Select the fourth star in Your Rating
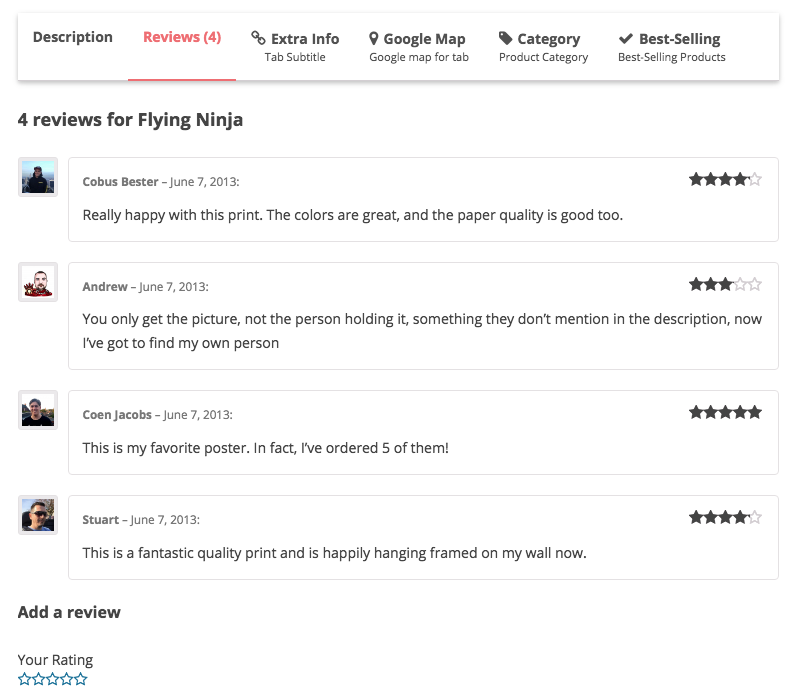The height and width of the screenshot is (696, 804). click(x=67, y=679)
